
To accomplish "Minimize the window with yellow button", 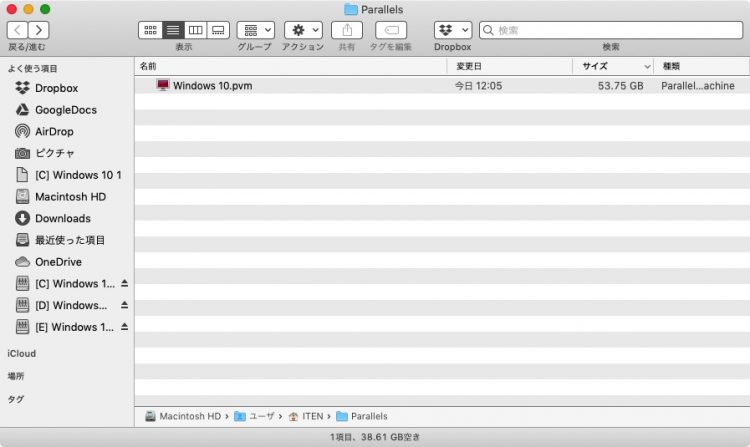I will 29,9.
